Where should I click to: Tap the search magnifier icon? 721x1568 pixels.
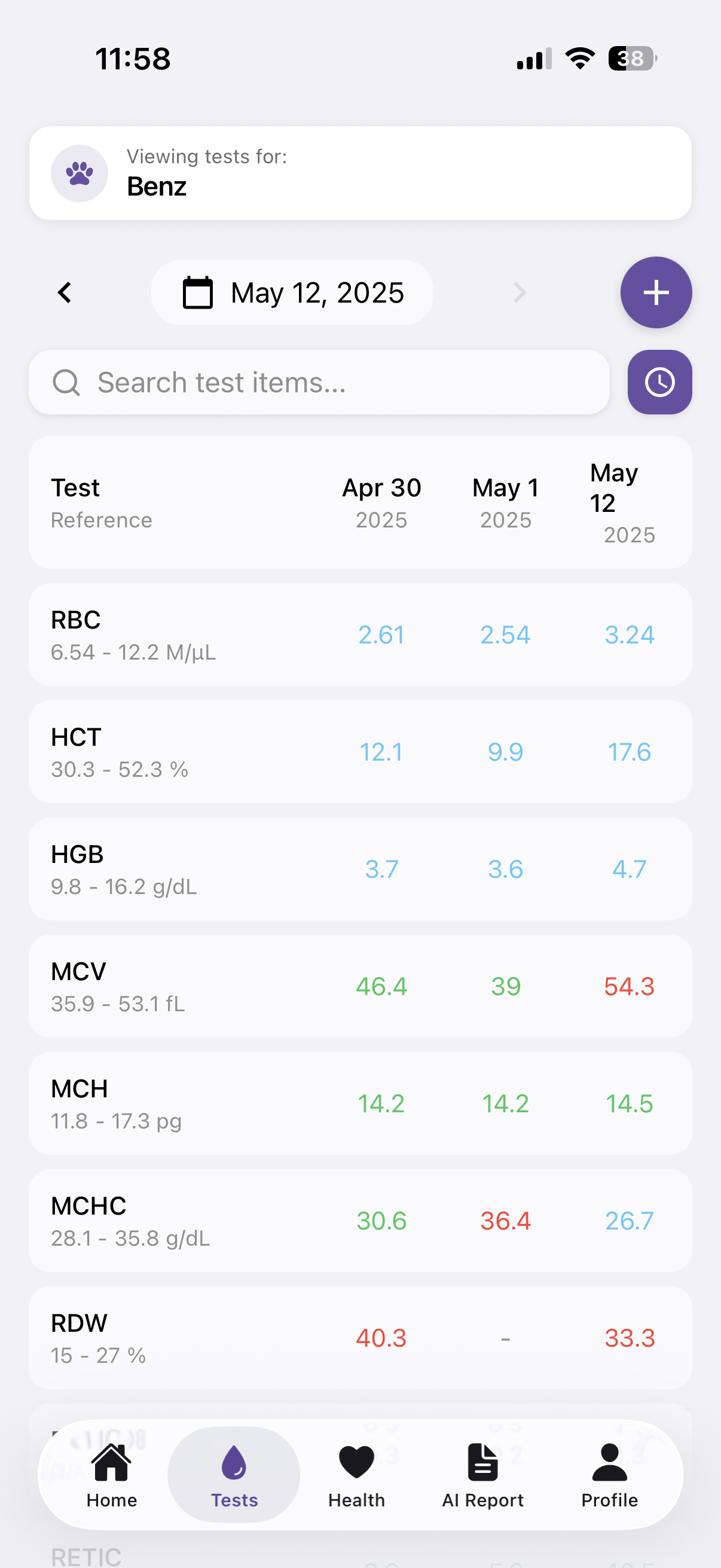click(x=66, y=383)
